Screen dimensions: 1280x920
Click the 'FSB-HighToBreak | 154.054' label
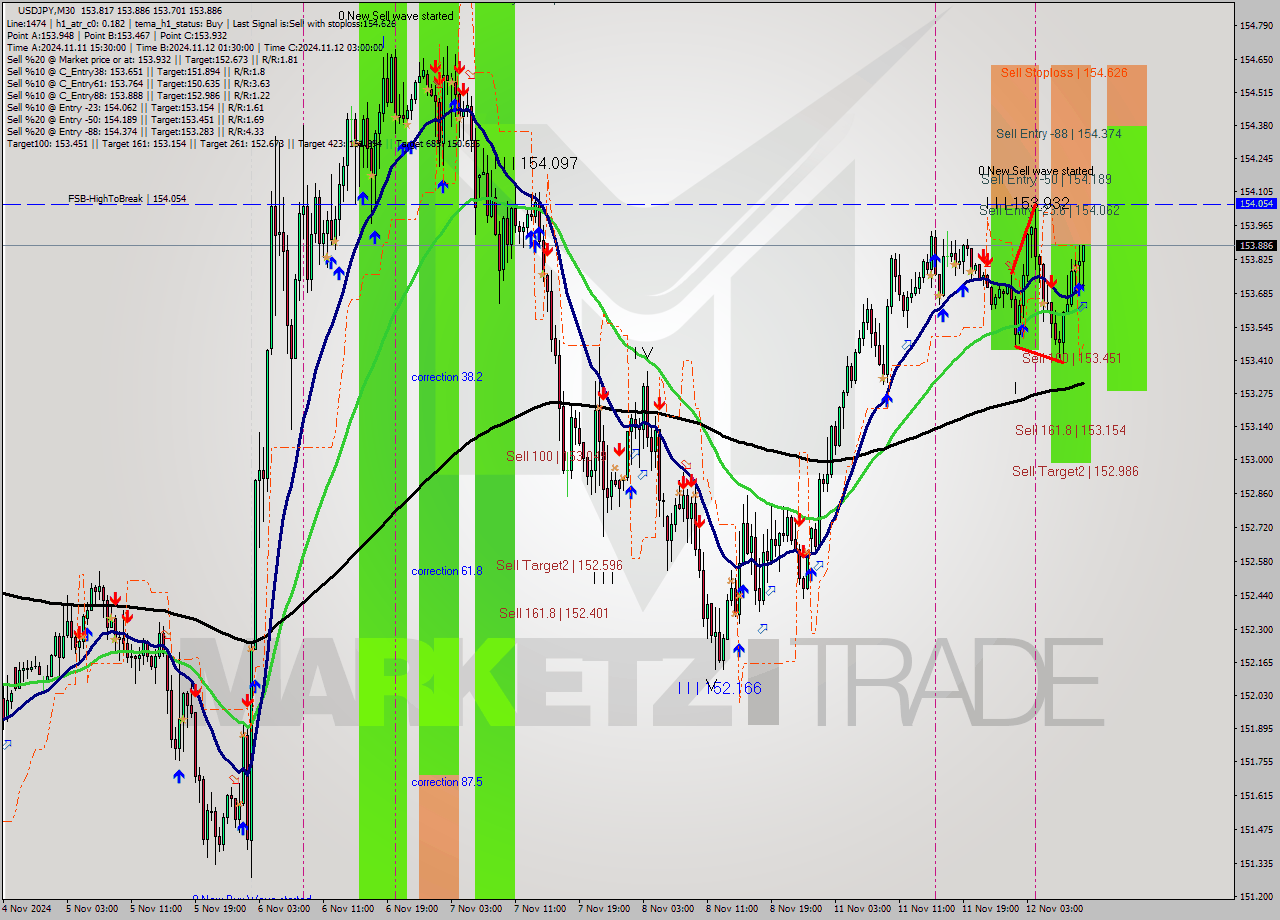point(127,199)
